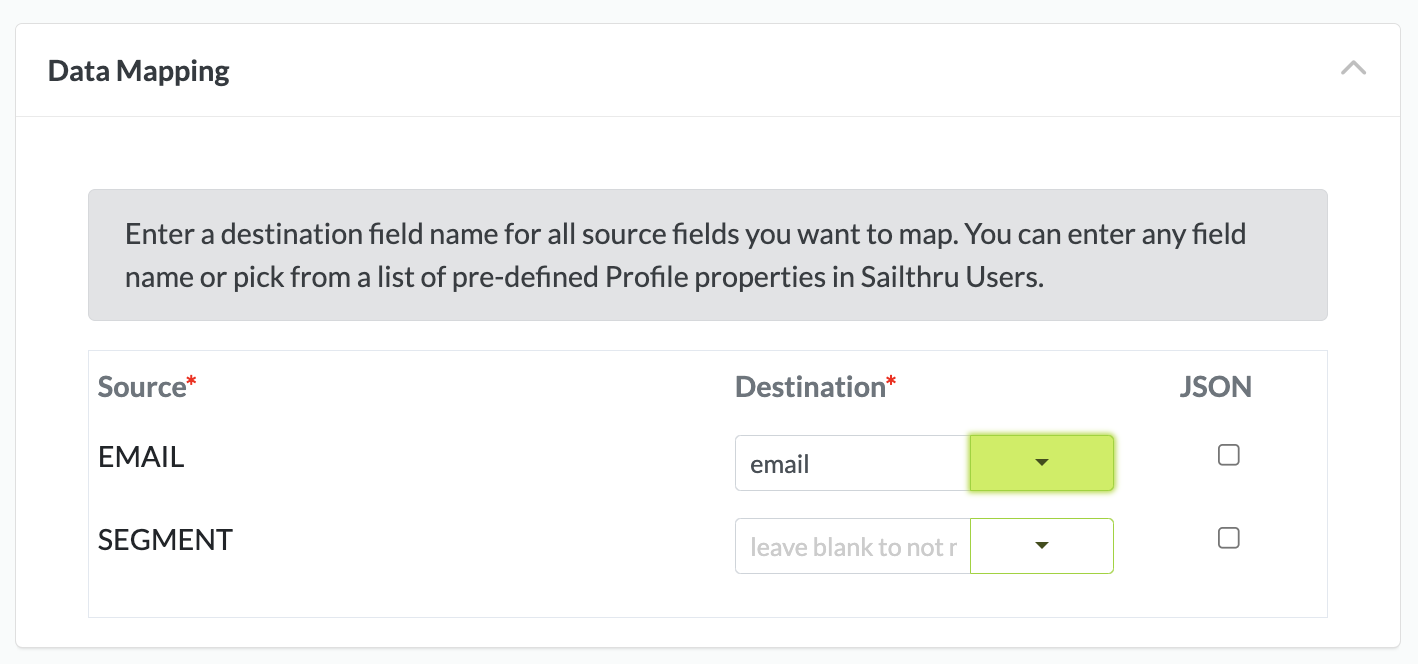Click the 'Sailthru Users' text in banner
This screenshot has width=1418, height=664.
(x=951, y=277)
